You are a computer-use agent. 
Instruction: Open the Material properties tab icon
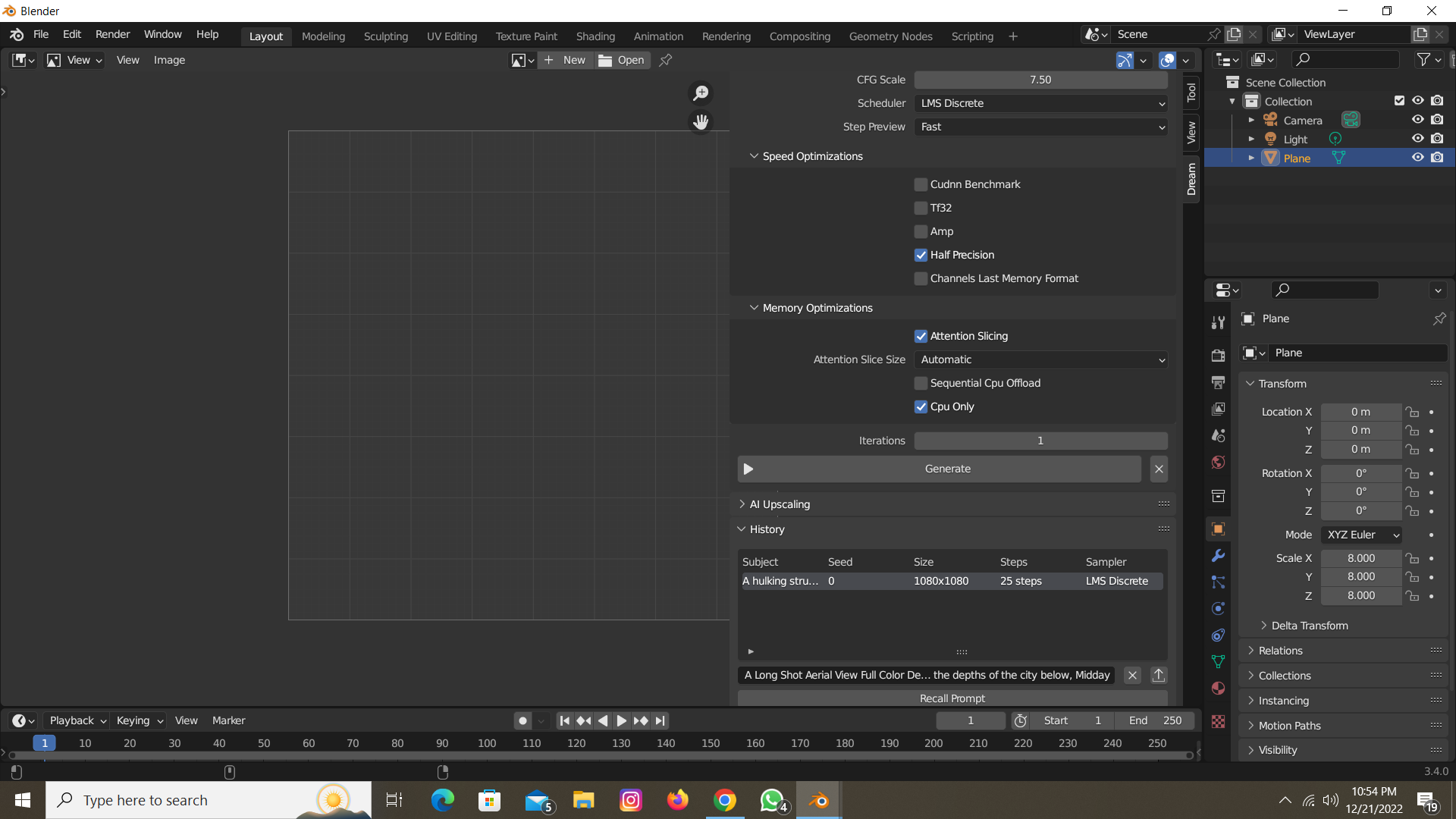tap(1218, 689)
